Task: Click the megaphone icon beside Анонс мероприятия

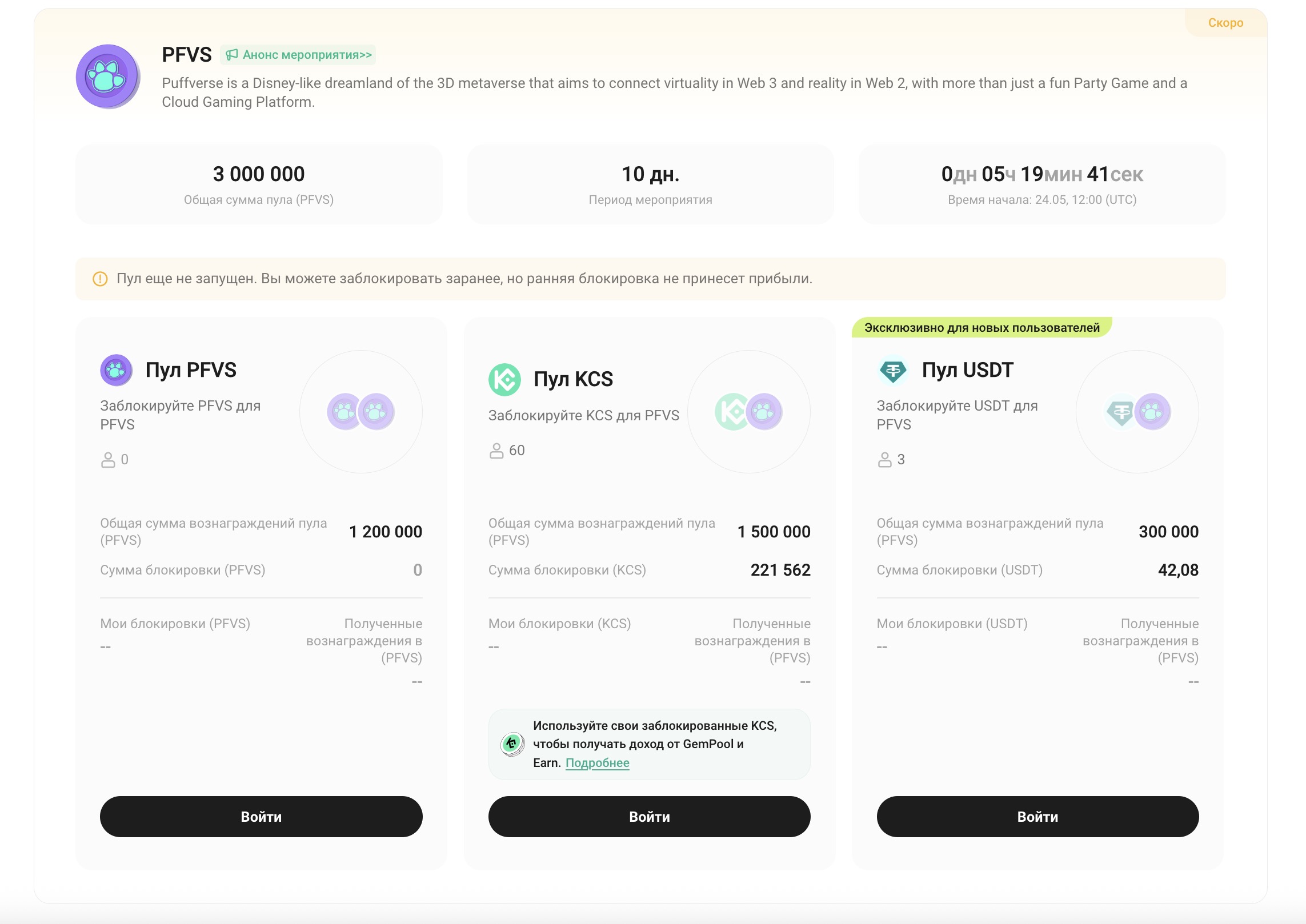Action: pyautogui.click(x=231, y=55)
